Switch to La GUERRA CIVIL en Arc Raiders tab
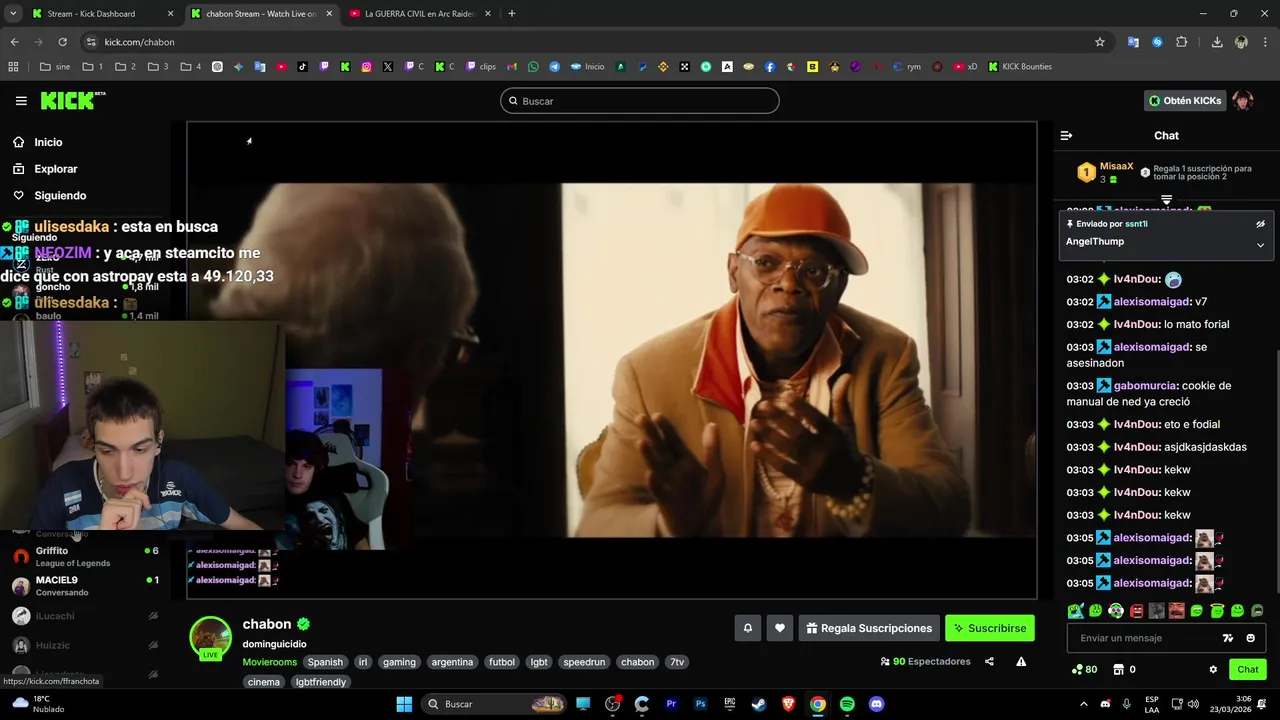1280x720 pixels. click(x=420, y=14)
